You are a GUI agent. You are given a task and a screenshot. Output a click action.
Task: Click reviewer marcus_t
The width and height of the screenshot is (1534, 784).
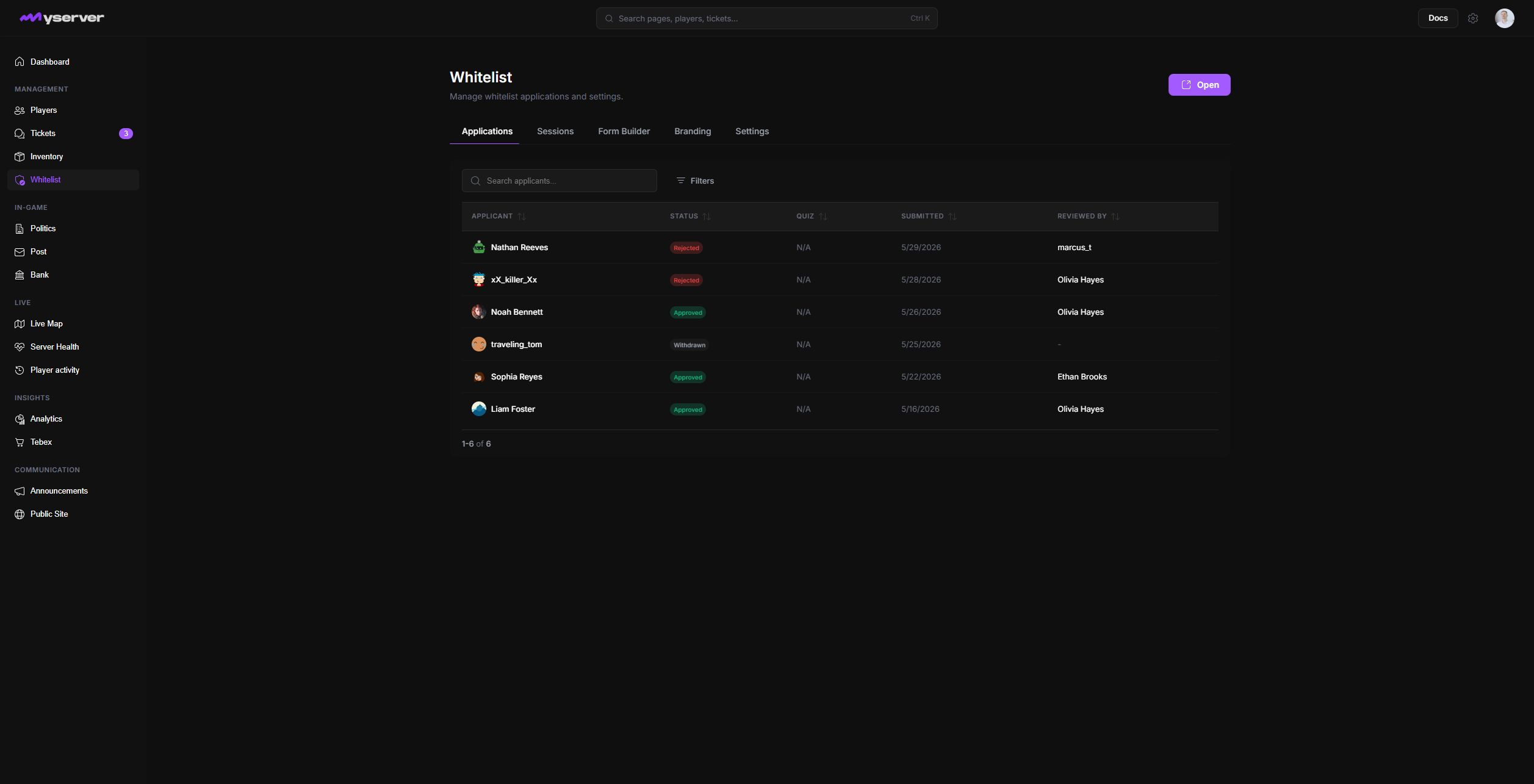[1074, 247]
